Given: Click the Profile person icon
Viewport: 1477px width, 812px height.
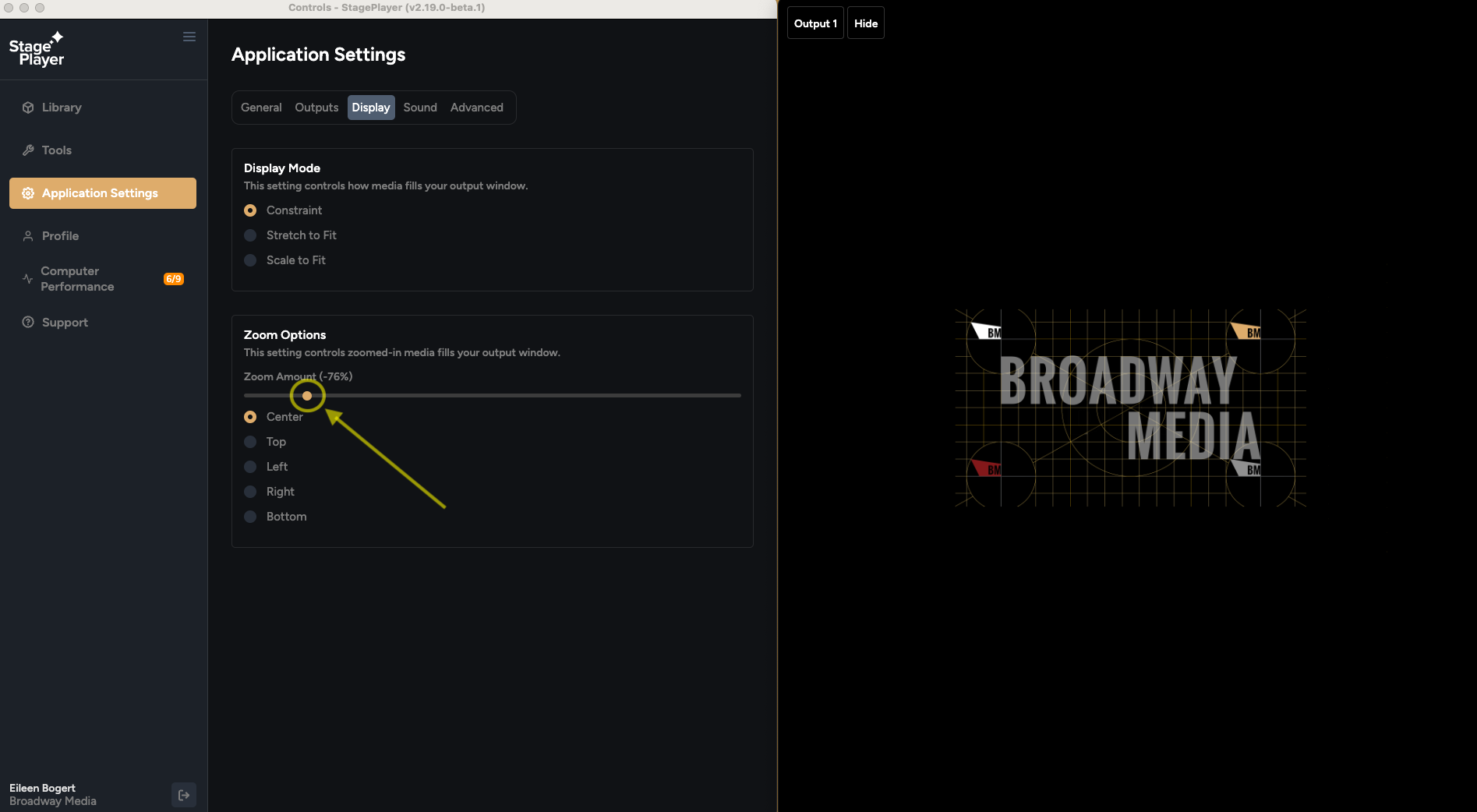Looking at the screenshot, I should coord(28,236).
